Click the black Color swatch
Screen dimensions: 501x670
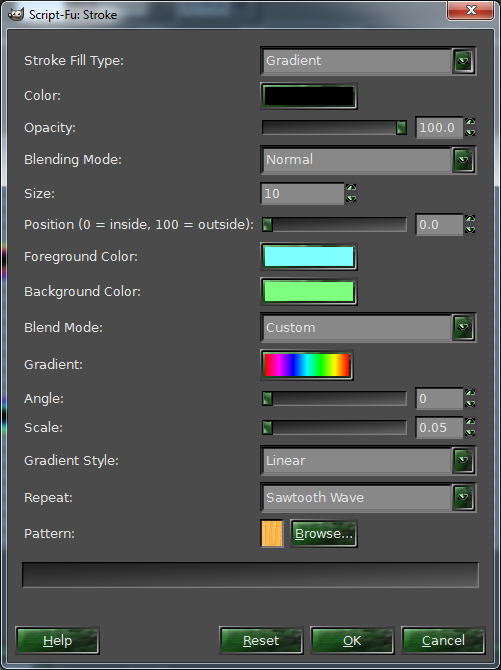(x=309, y=96)
